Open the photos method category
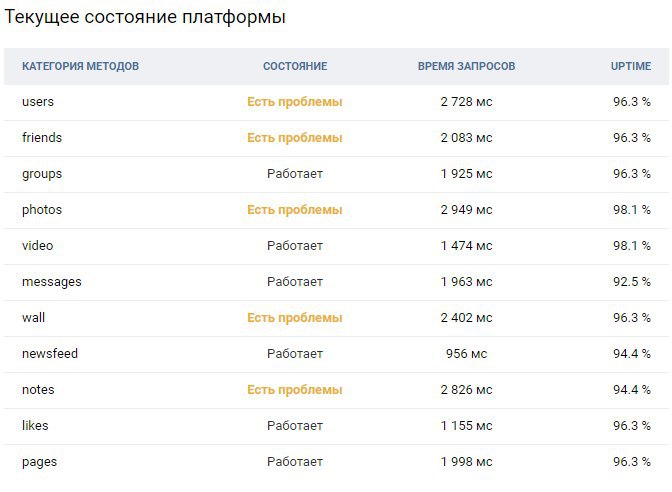672x492 pixels. click(x=42, y=210)
